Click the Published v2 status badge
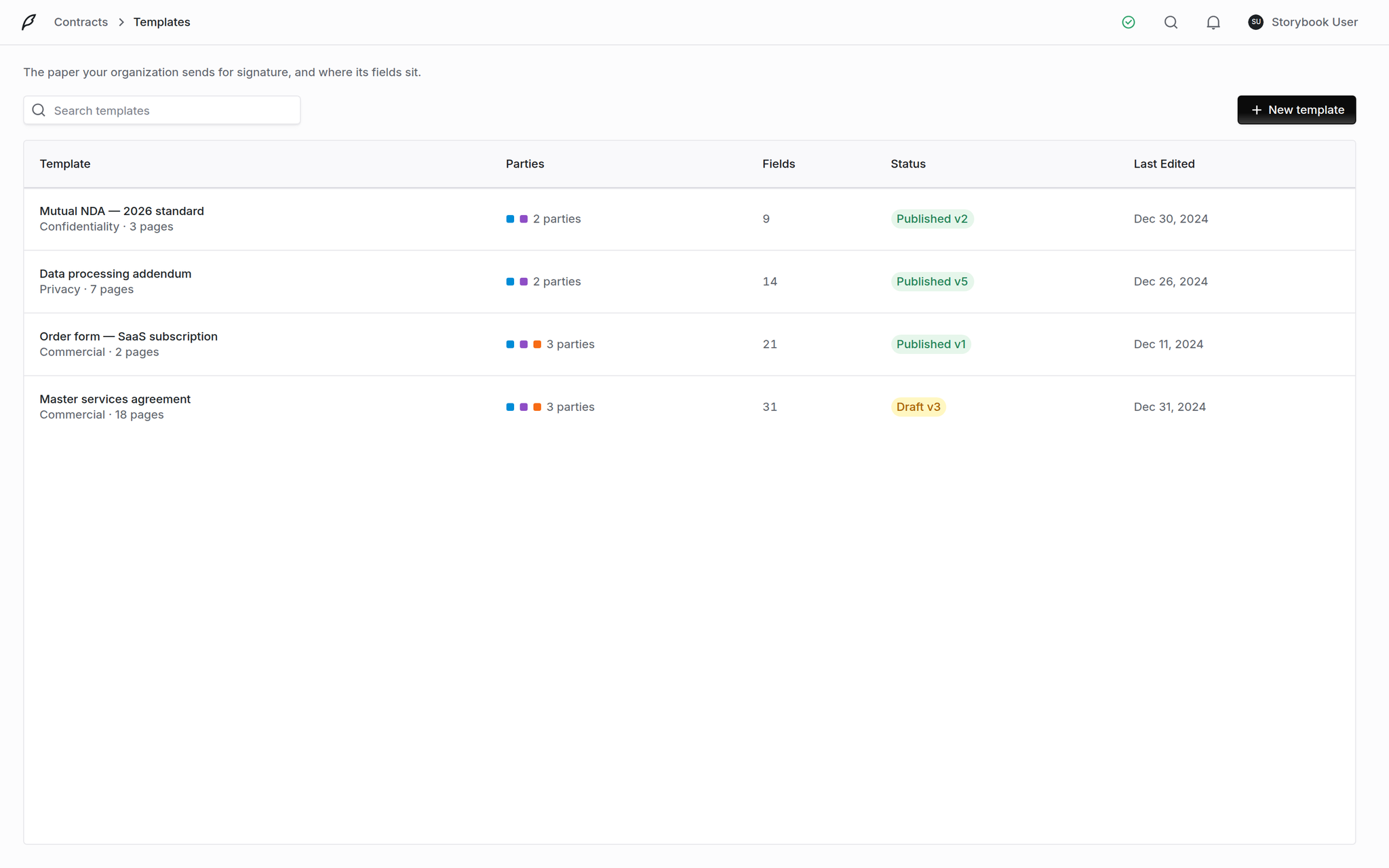 point(932,219)
